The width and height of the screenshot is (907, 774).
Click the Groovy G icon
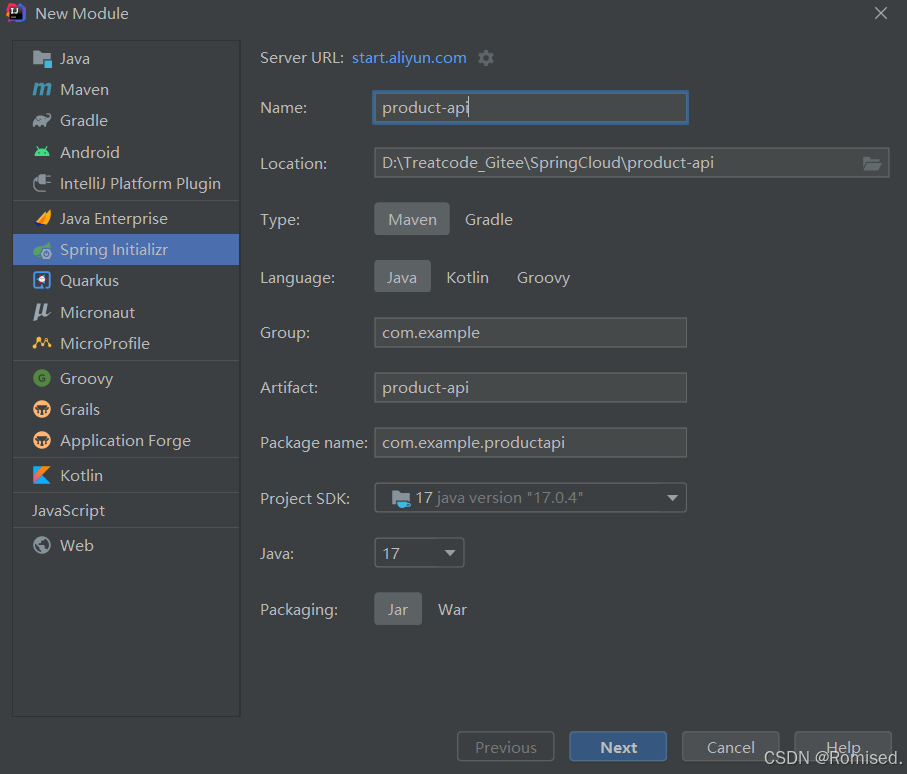[42, 378]
